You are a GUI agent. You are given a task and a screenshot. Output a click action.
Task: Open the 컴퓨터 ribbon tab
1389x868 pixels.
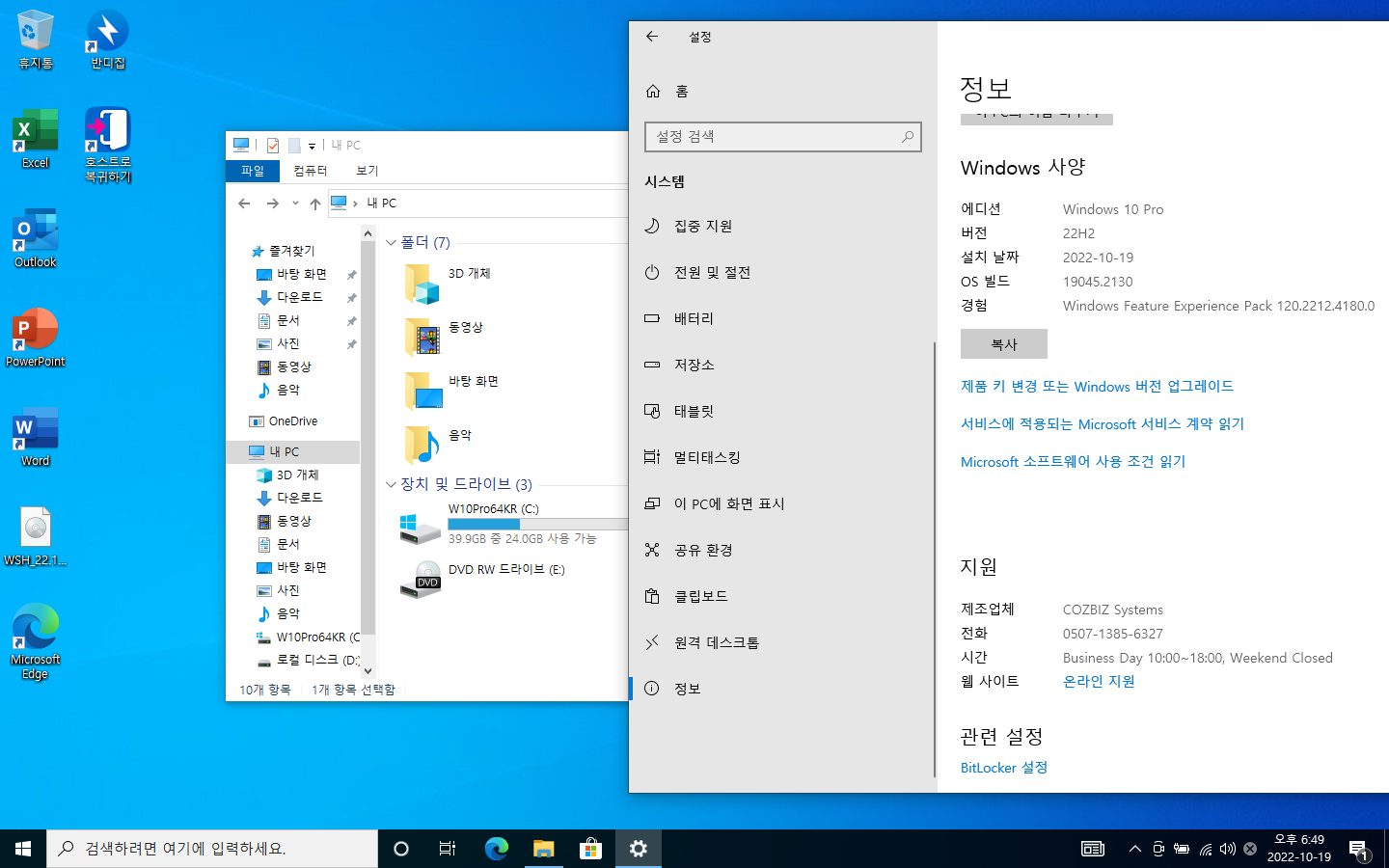point(311,171)
